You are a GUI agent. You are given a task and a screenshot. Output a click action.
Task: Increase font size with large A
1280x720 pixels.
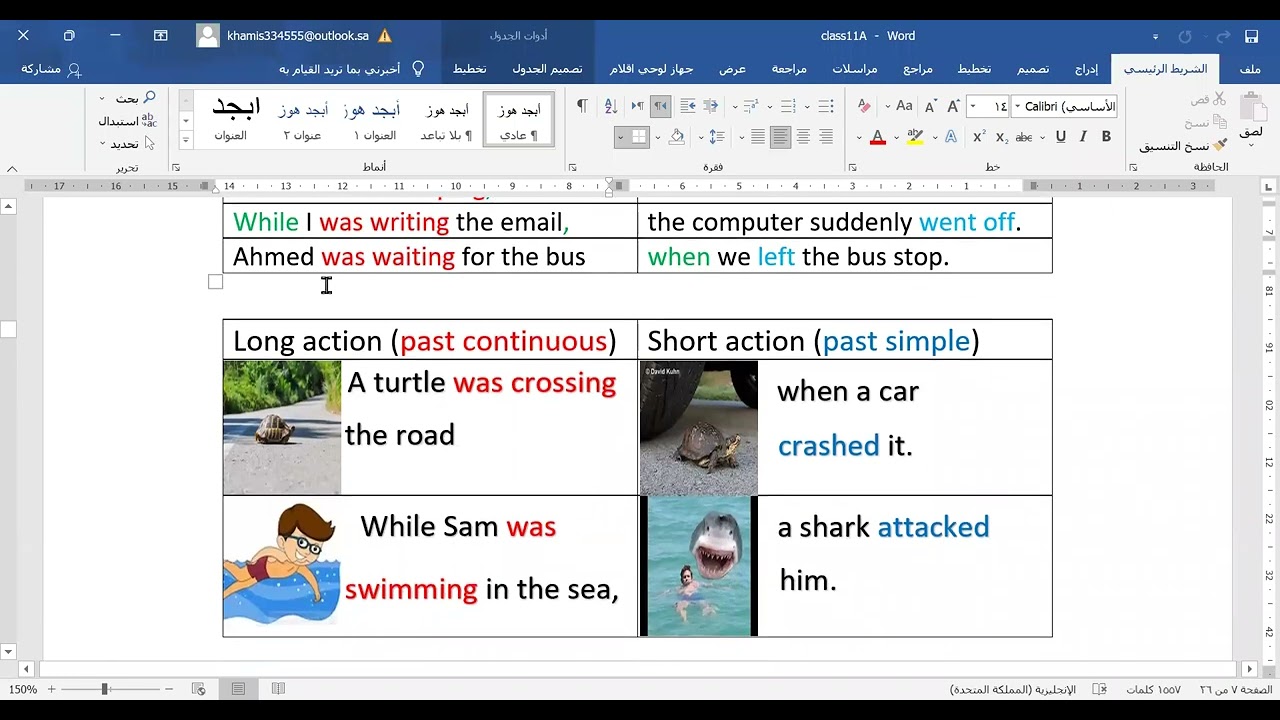click(953, 106)
